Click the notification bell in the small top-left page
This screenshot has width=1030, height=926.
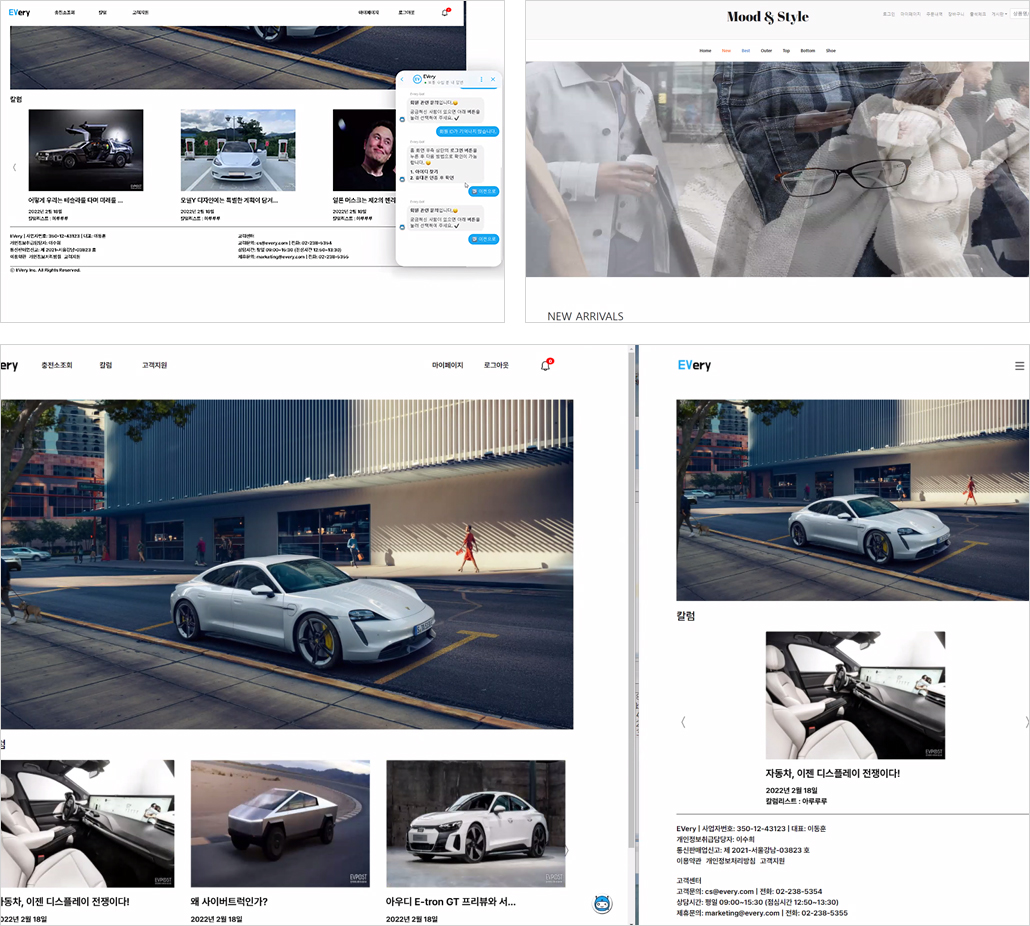pos(445,12)
